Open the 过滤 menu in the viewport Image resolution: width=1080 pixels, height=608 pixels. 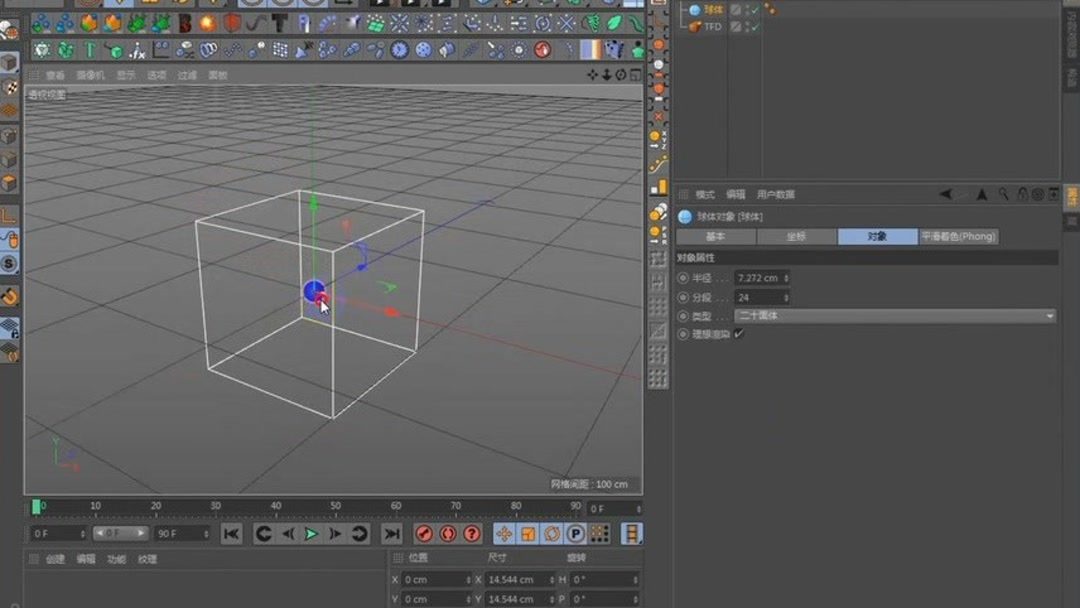186,74
